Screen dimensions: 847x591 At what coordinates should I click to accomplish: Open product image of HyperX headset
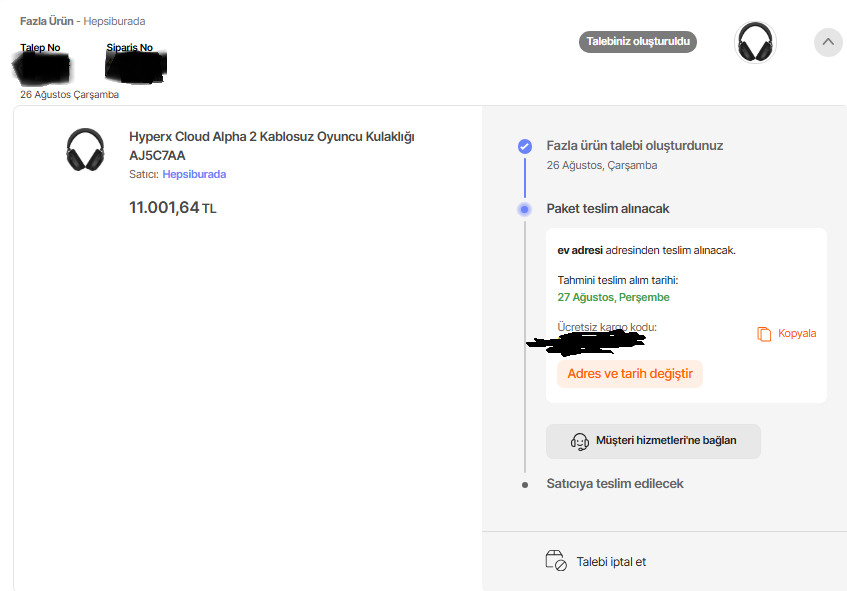(85, 150)
